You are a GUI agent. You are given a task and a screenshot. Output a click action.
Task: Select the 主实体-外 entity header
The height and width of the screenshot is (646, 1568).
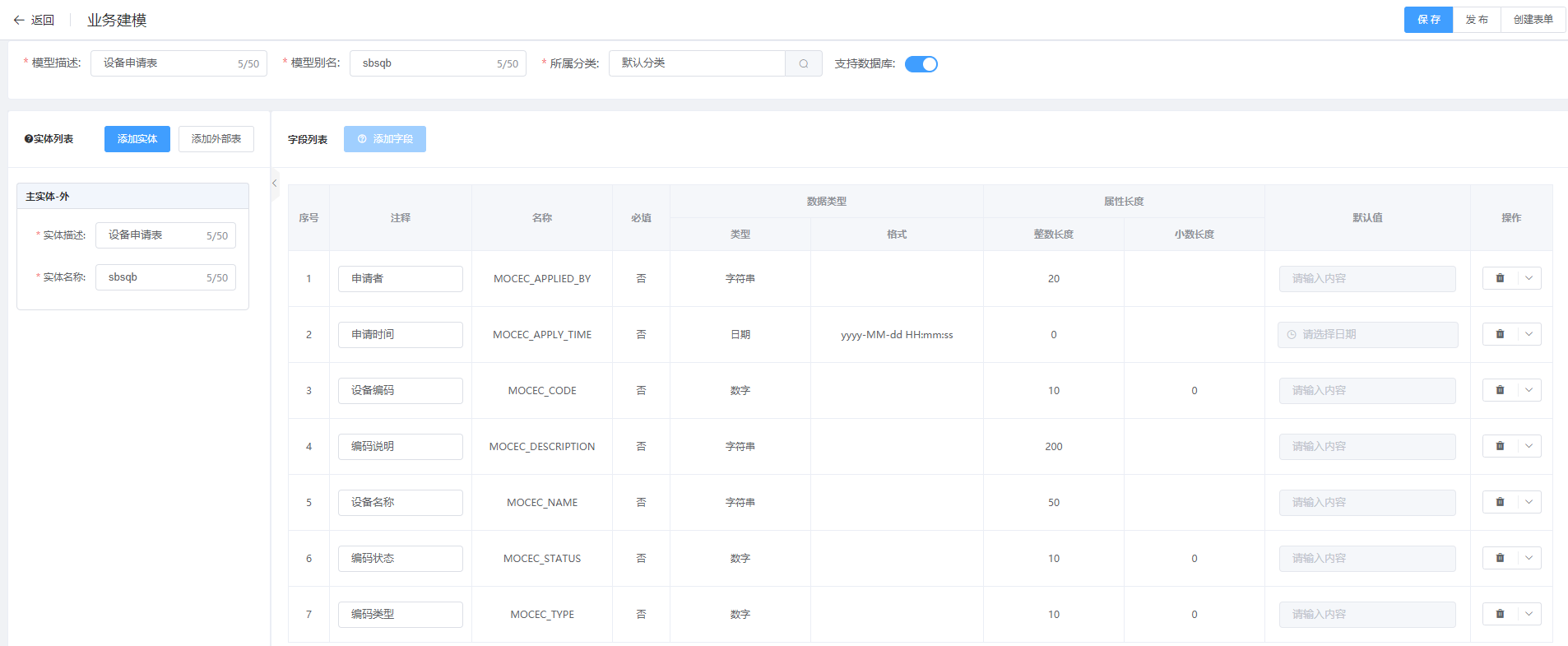(132, 197)
